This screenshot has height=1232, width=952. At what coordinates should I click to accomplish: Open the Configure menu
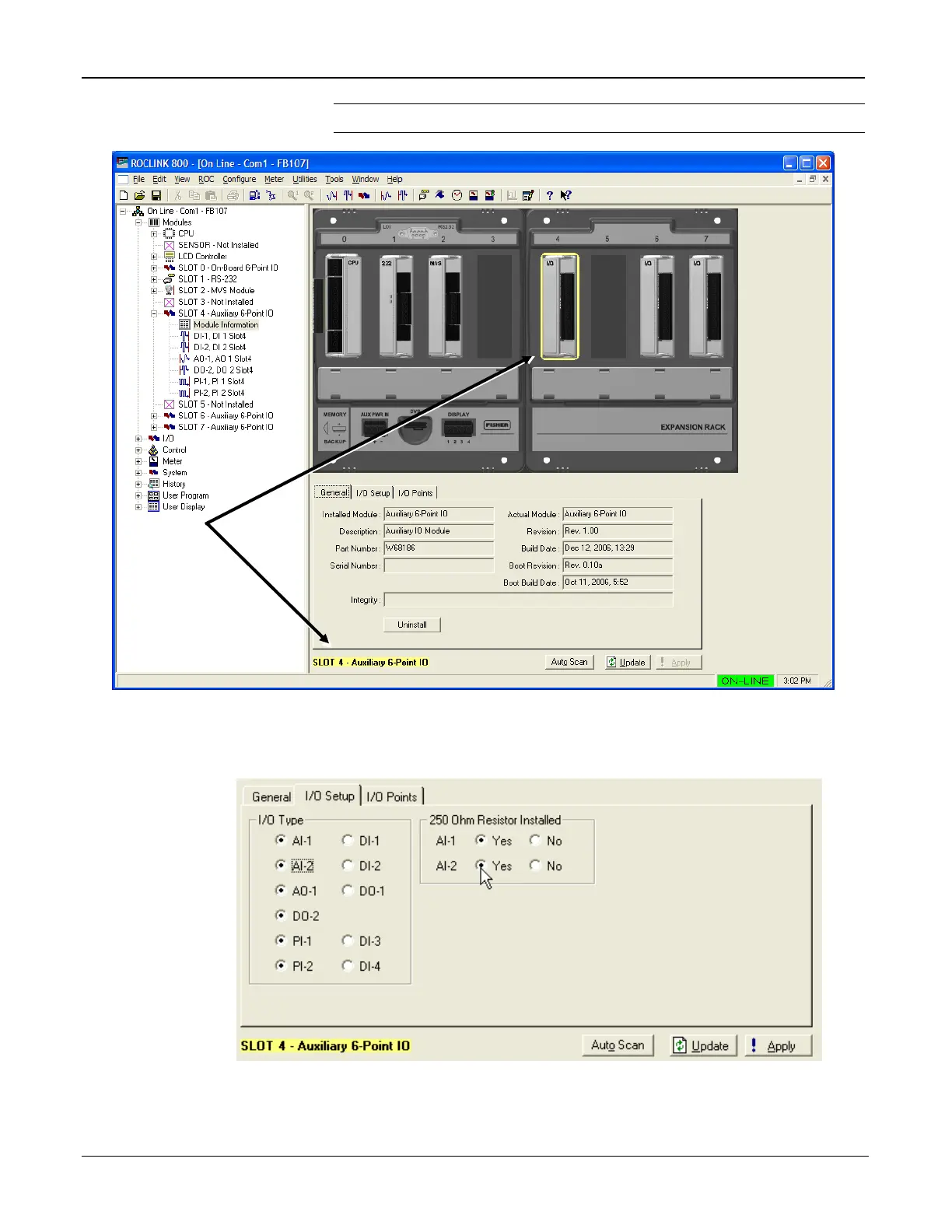pyautogui.click(x=240, y=179)
